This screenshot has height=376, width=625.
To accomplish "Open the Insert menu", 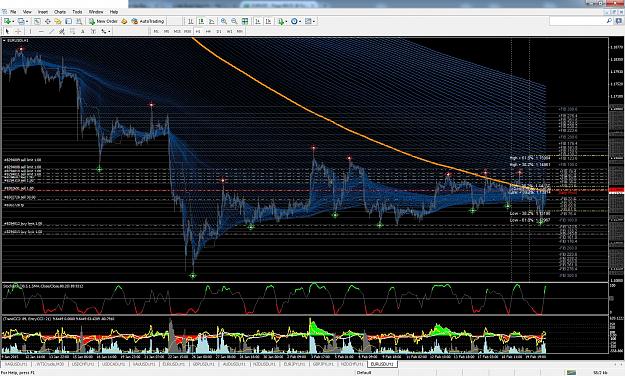I will (43, 12).
